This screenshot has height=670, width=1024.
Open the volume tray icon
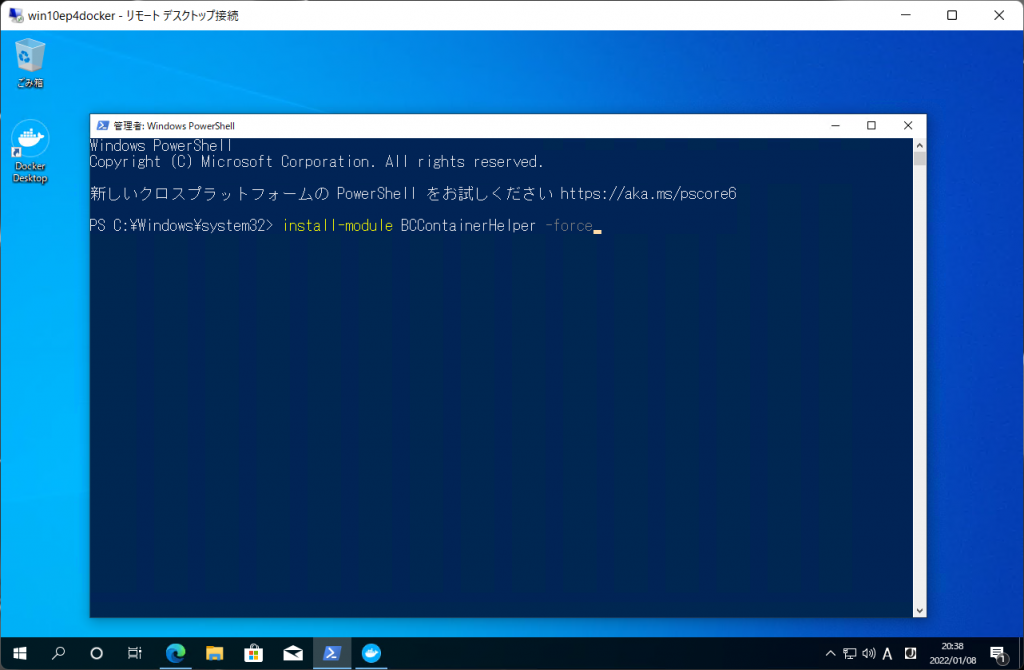(x=869, y=653)
